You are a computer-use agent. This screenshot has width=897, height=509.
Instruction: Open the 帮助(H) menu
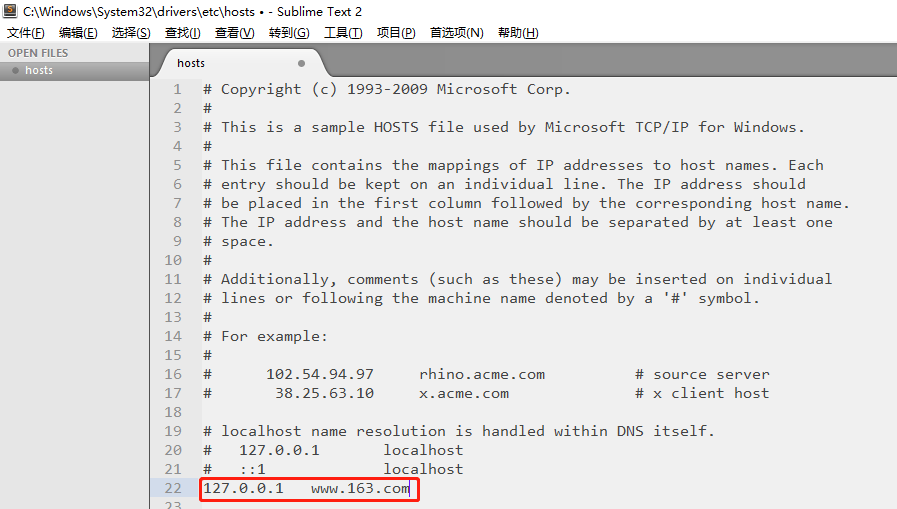(518, 33)
